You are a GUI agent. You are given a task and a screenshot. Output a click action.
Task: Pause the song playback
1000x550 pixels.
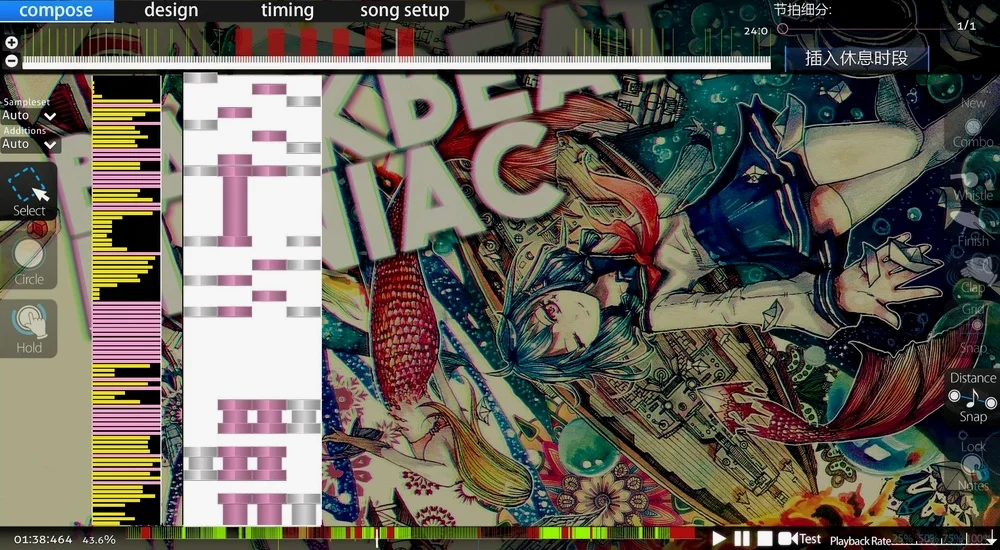pyautogui.click(x=742, y=539)
